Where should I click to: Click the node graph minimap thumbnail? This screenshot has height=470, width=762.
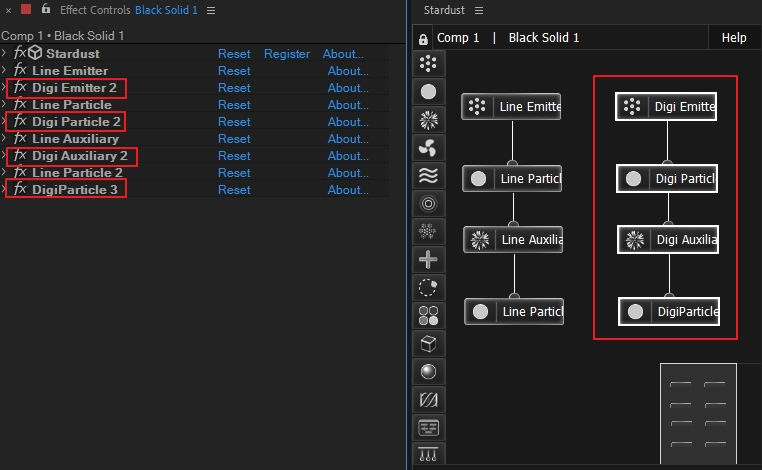point(698,414)
